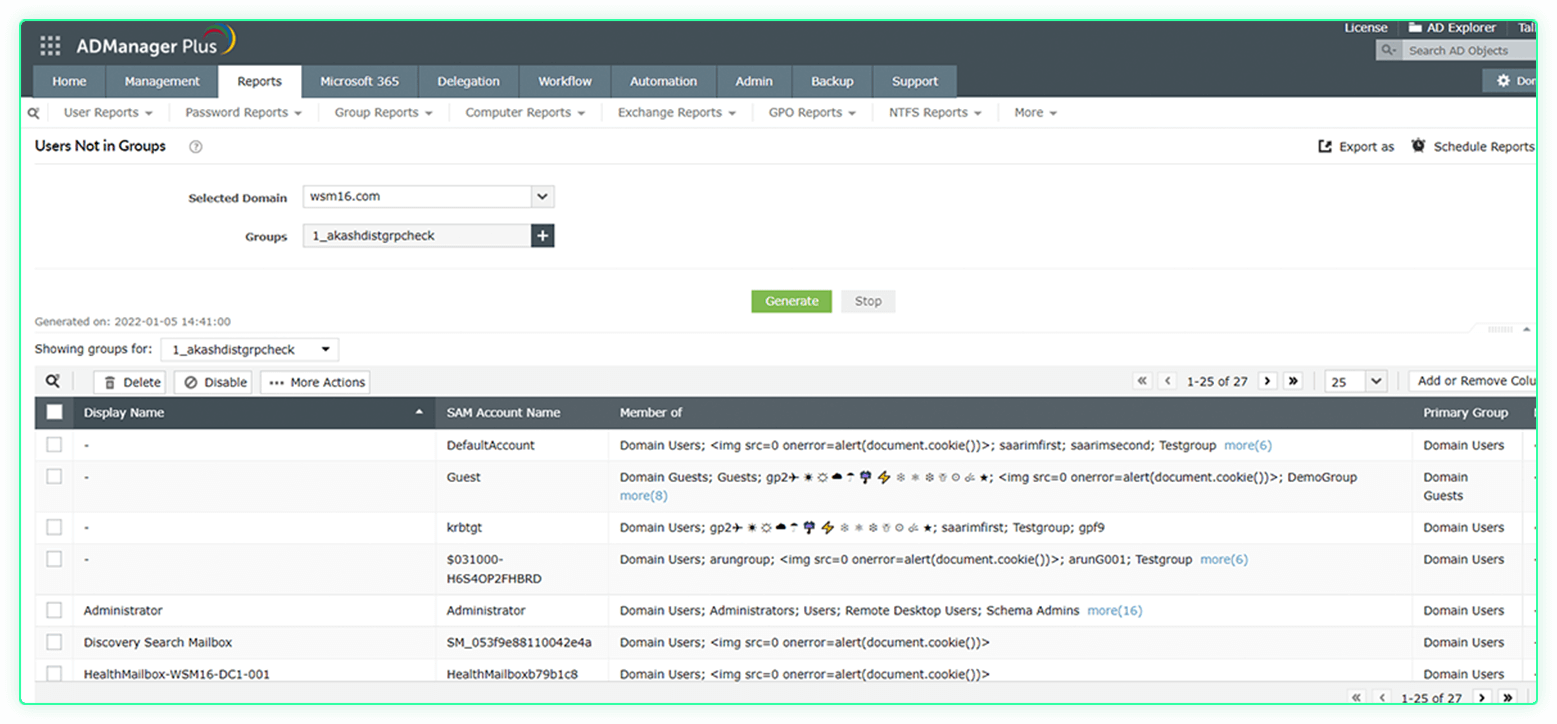Go to previous page in top pagination
The image size is (1557, 724).
(1167, 381)
